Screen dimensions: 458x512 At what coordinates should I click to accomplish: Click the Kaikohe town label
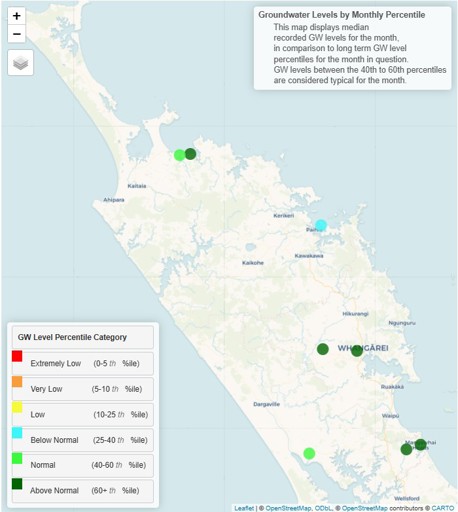pyautogui.click(x=253, y=263)
